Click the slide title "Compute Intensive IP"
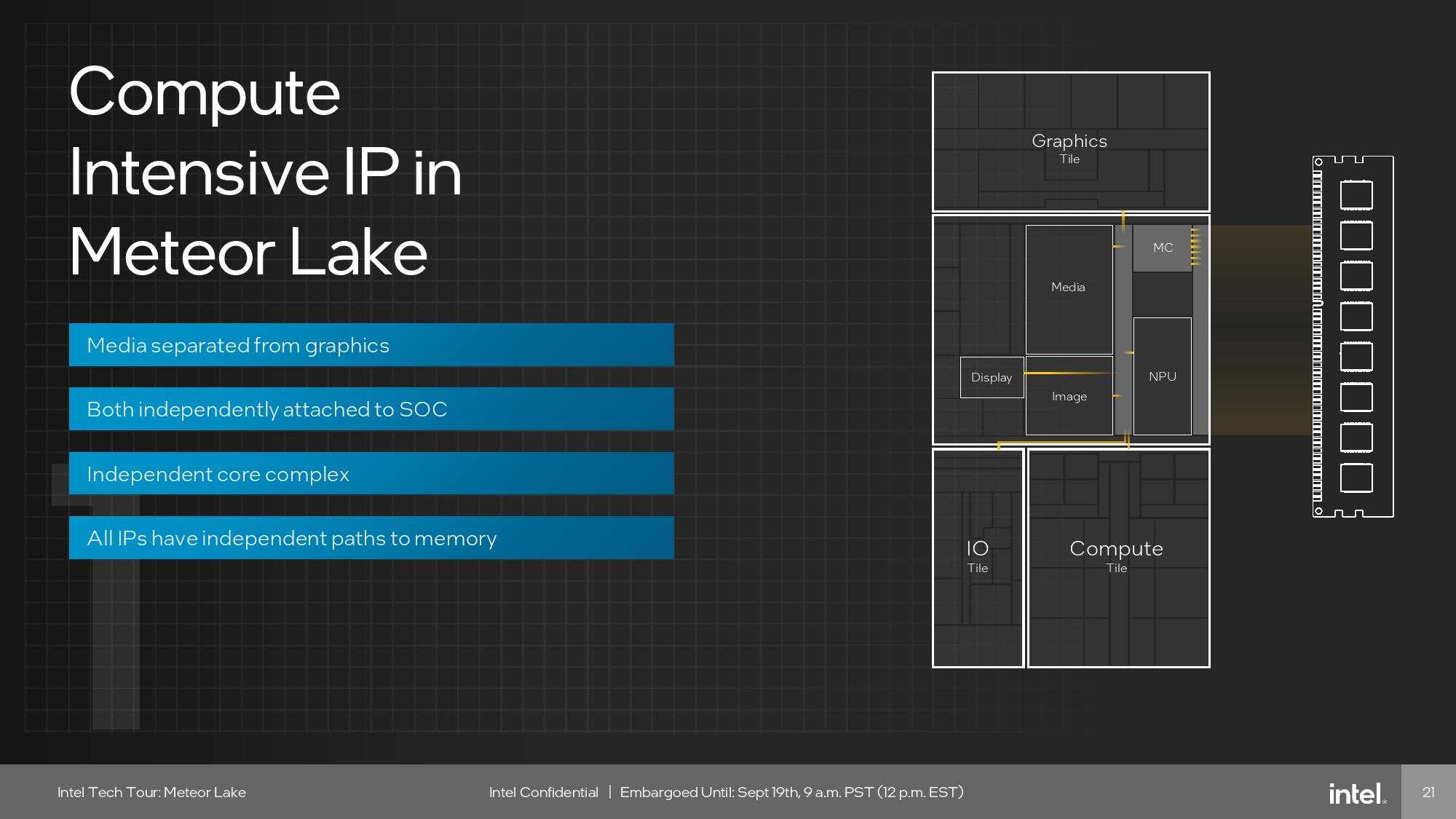 point(266,171)
